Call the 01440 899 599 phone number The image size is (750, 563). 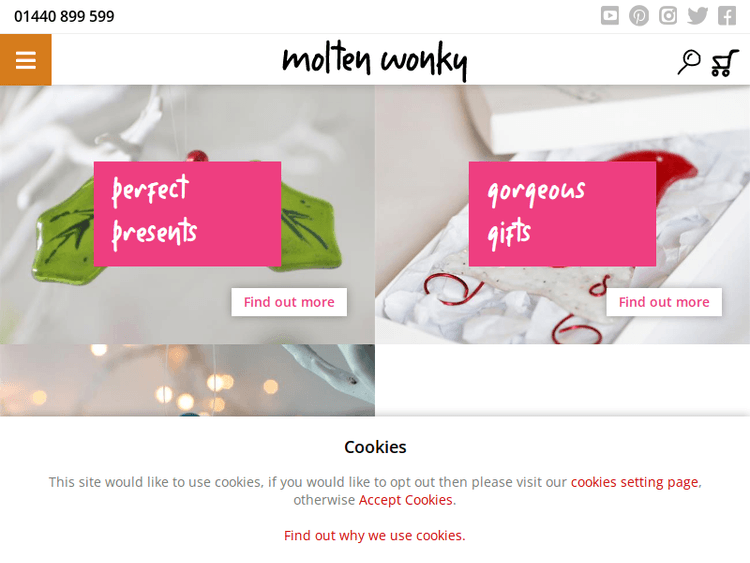(x=64, y=16)
